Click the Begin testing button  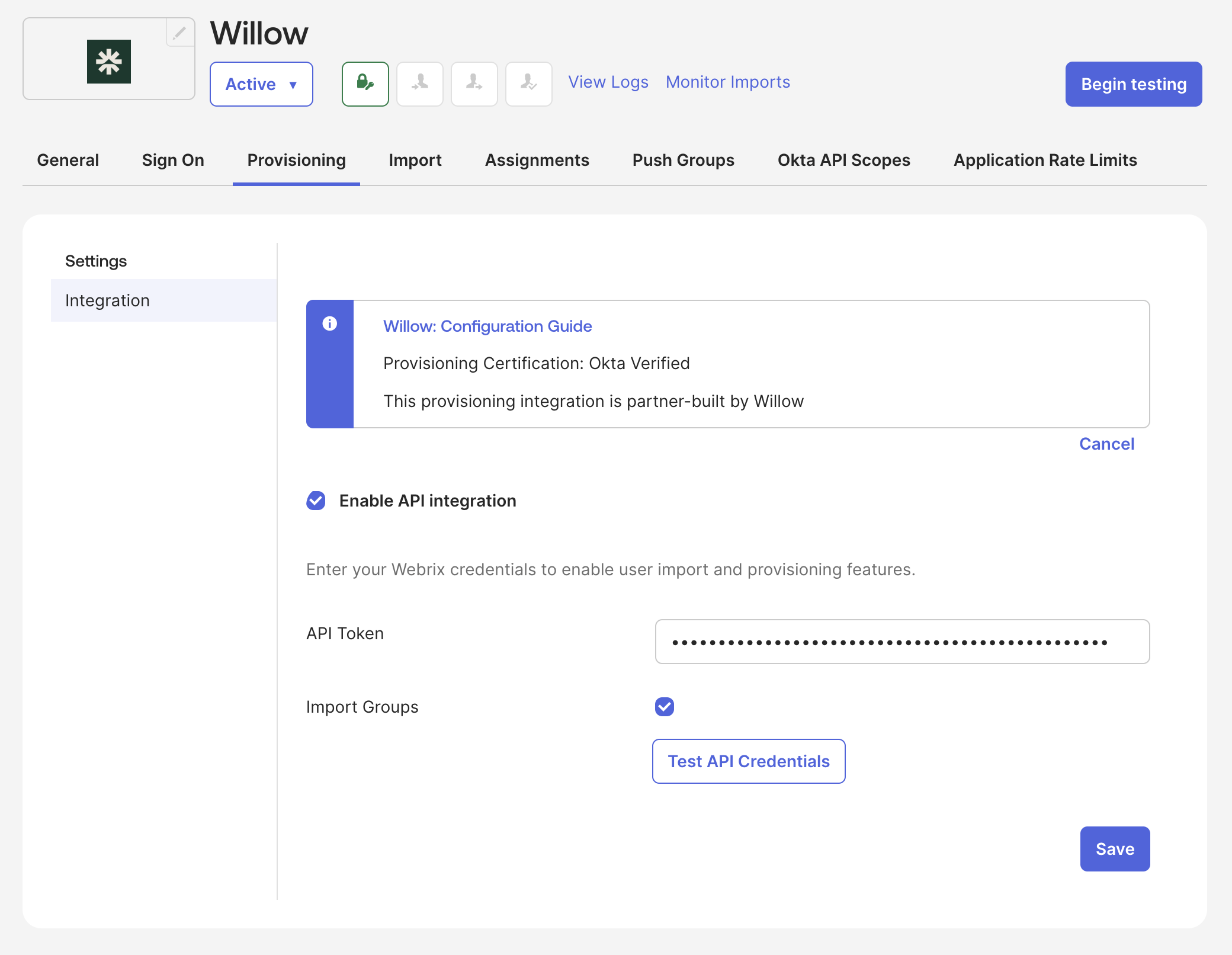(1134, 84)
